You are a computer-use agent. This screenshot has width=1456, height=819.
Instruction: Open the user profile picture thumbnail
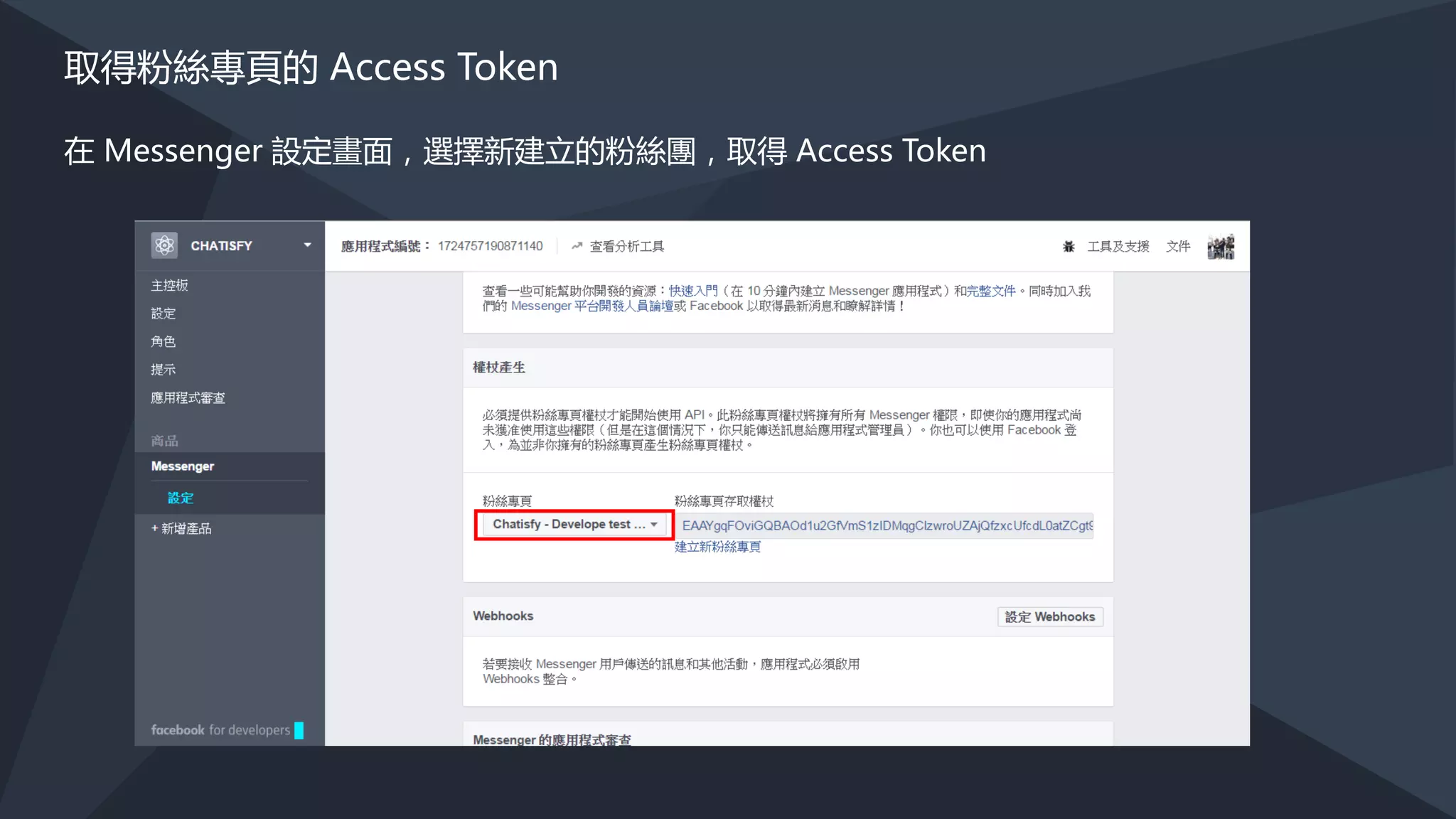click(1221, 247)
